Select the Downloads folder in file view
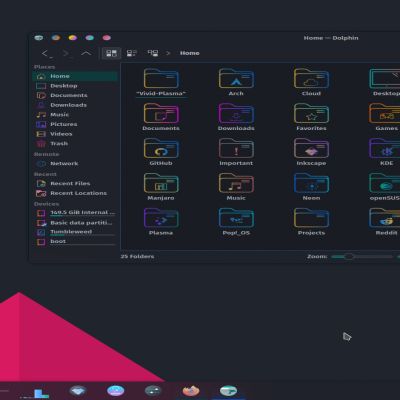 (x=236, y=113)
